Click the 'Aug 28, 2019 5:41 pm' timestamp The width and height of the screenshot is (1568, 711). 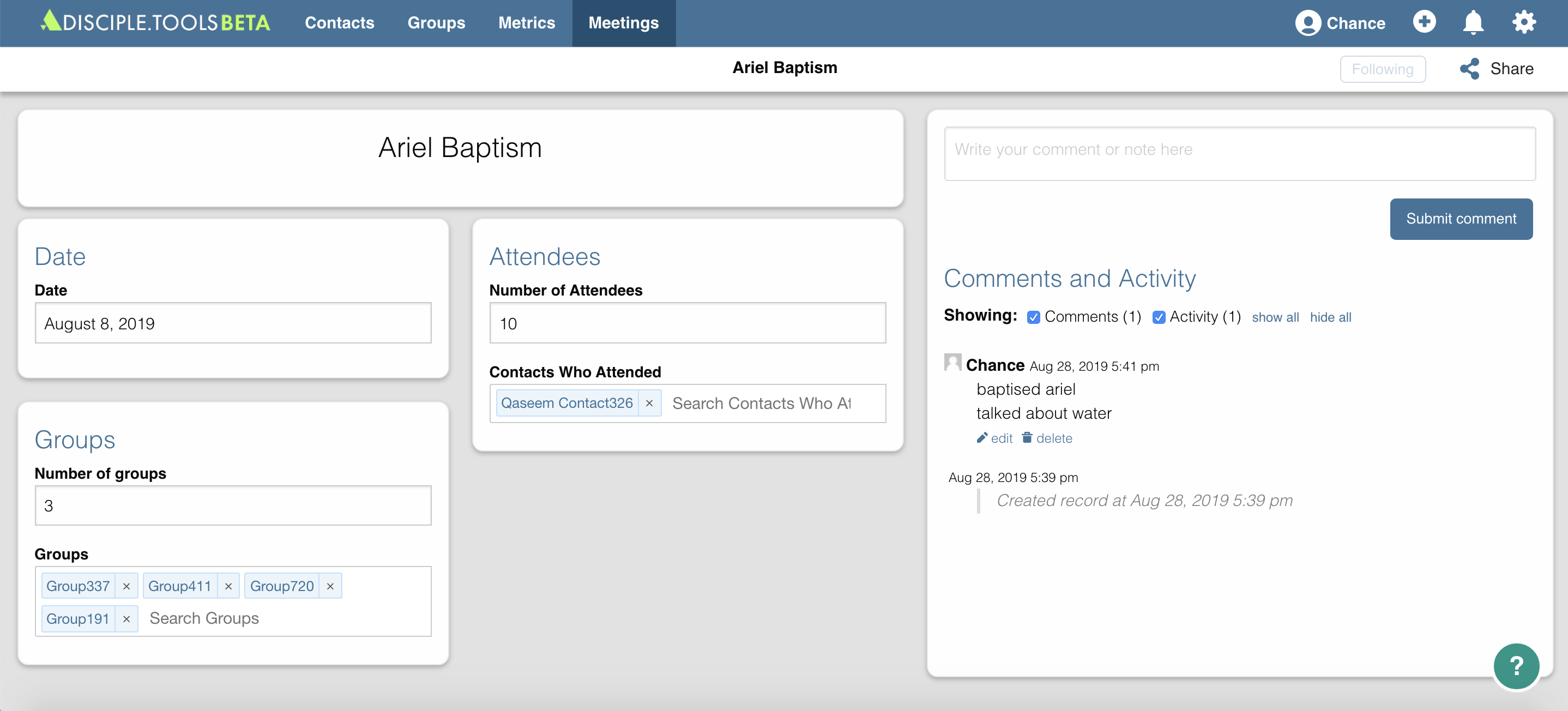coord(1094,366)
